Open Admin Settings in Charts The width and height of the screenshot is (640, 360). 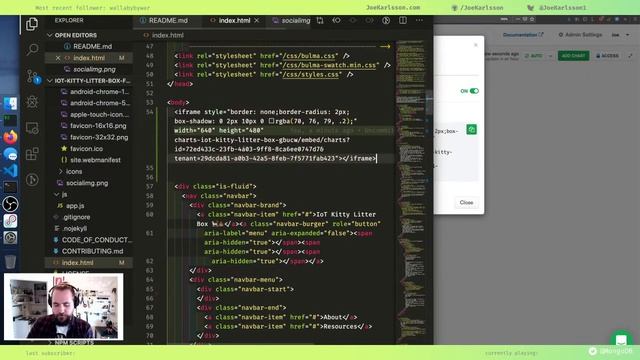click(x=580, y=35)
